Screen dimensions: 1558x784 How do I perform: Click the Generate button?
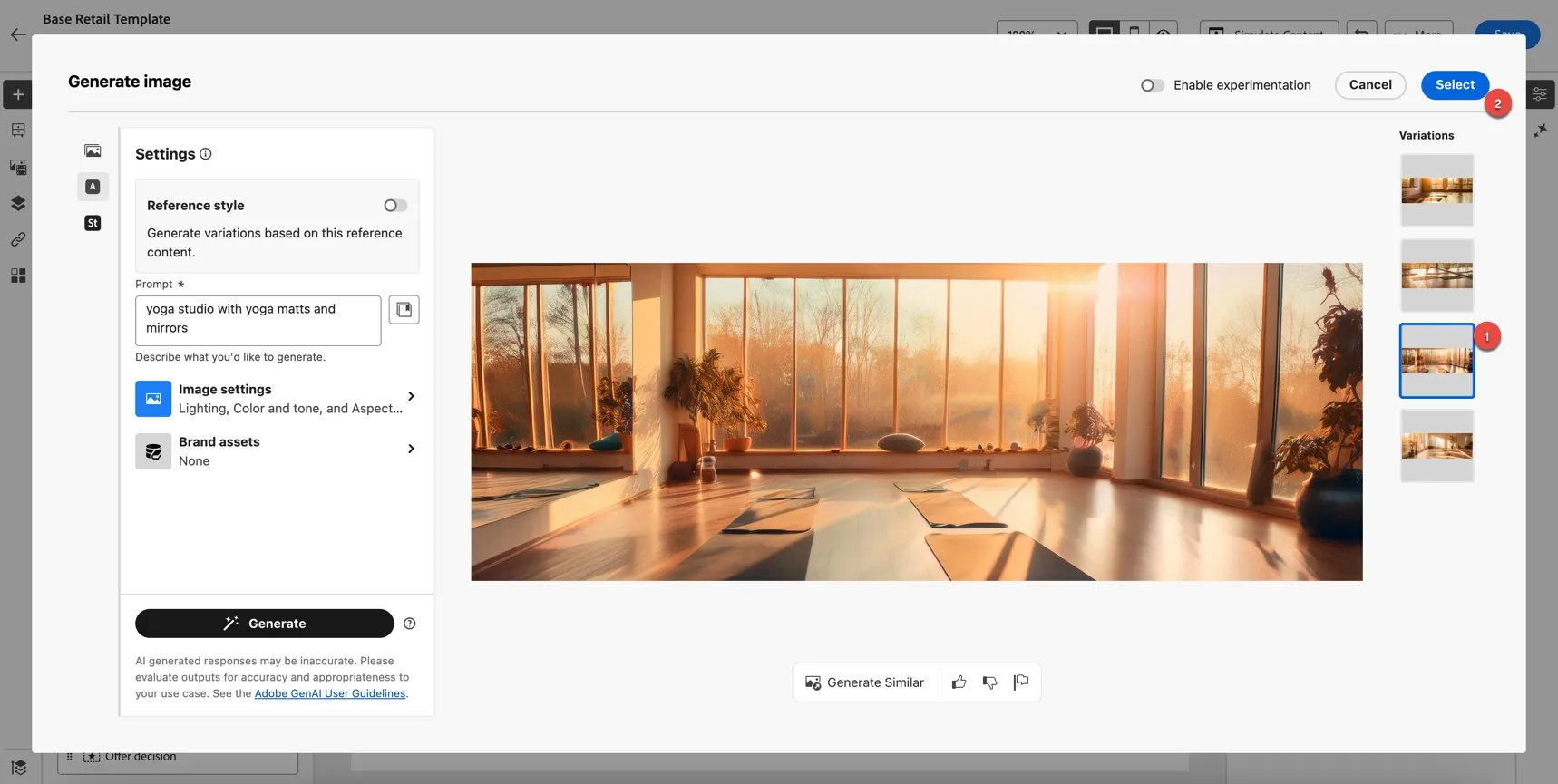(x=265, y=624)
